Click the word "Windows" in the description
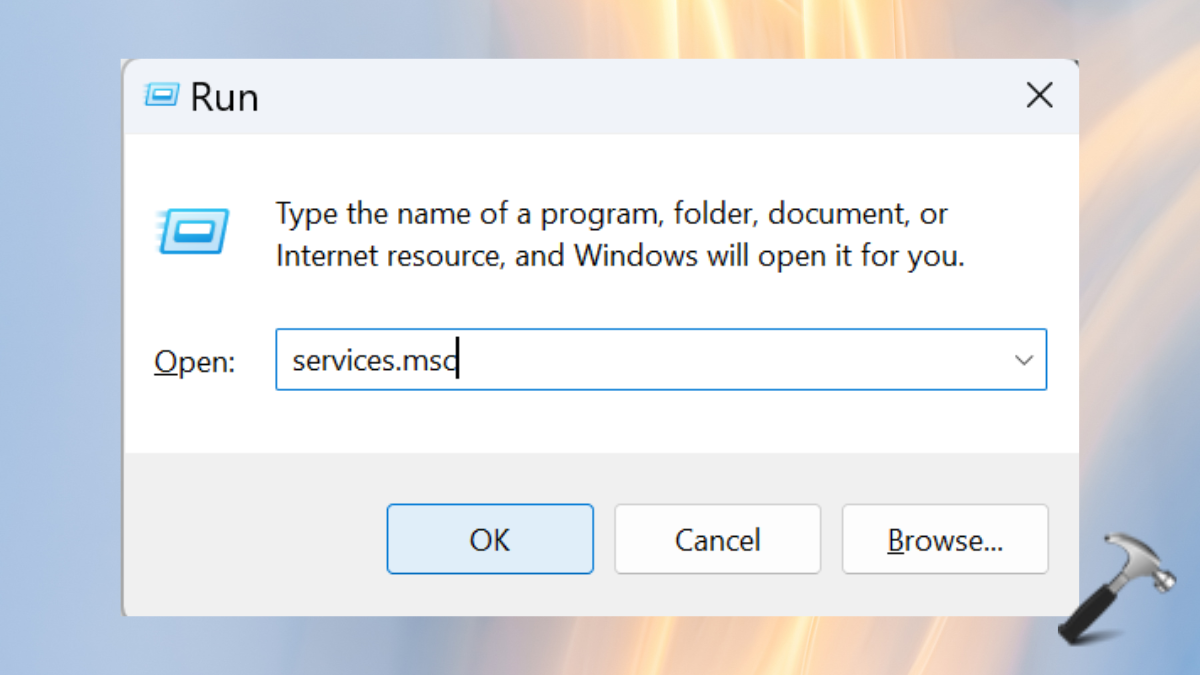The height and width of the screenshot is (675, 1200). click(x=635, y=256)
